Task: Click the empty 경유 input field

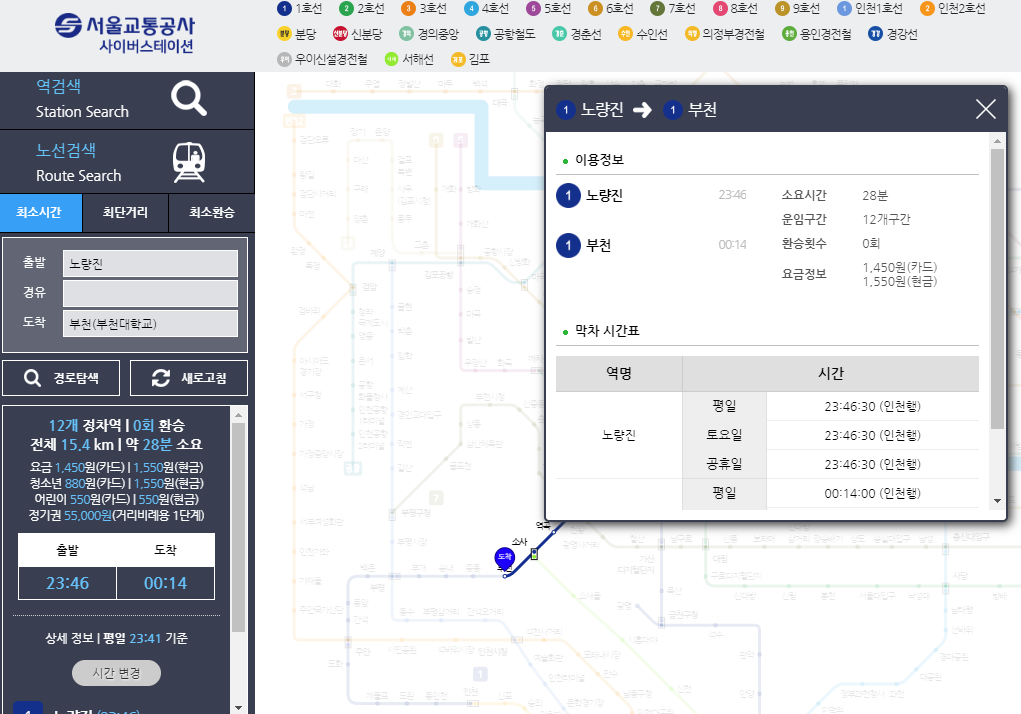Action: click(x=150, y=294)
